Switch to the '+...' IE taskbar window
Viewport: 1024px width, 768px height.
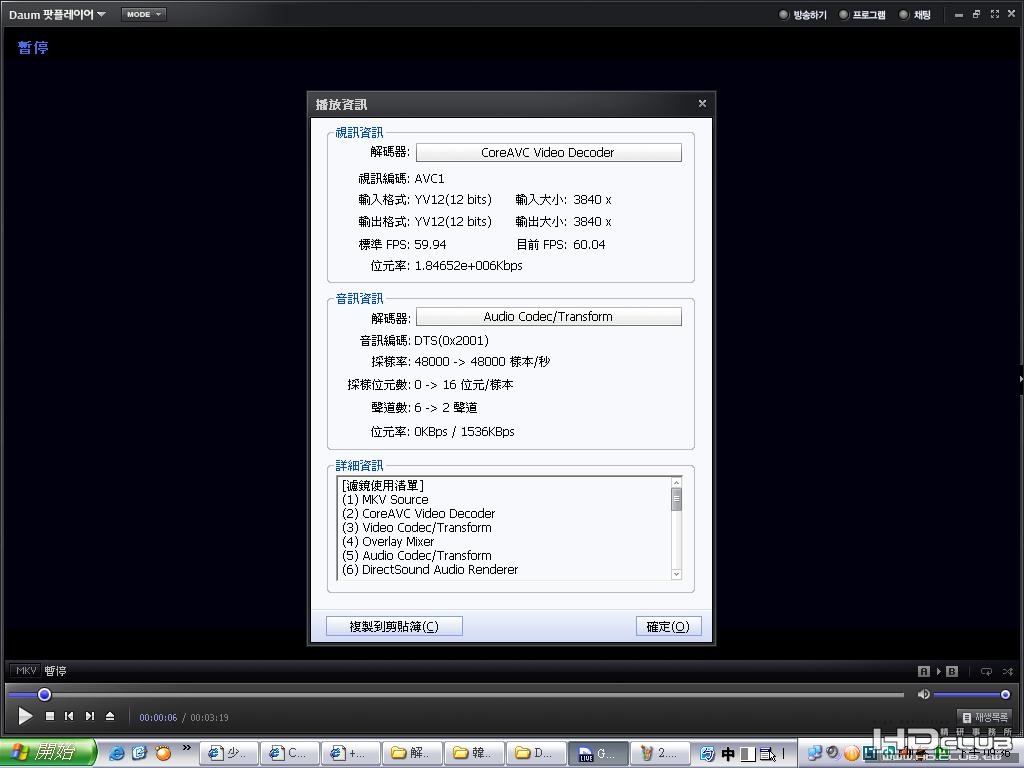351,753
